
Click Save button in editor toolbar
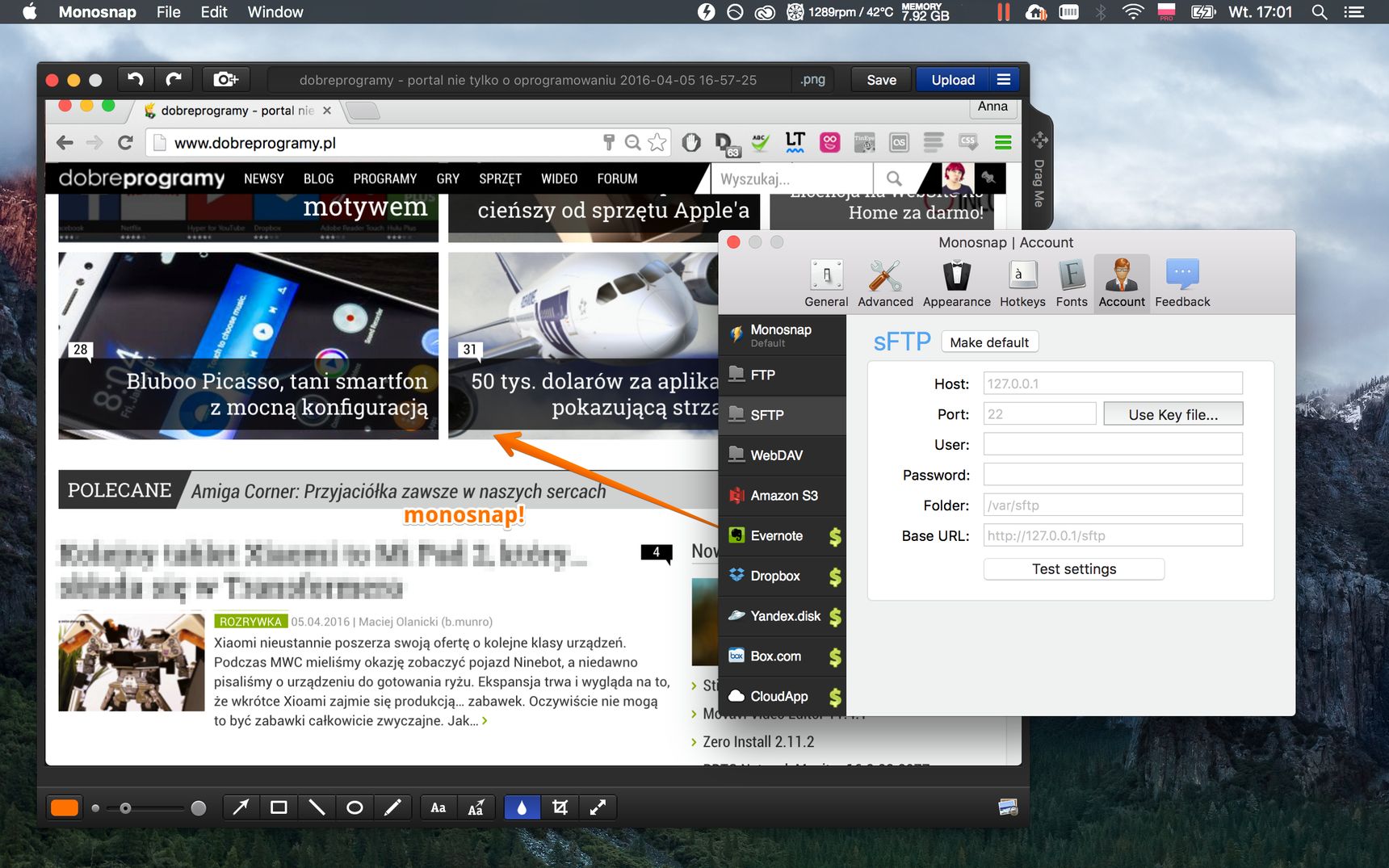(881, 80)
